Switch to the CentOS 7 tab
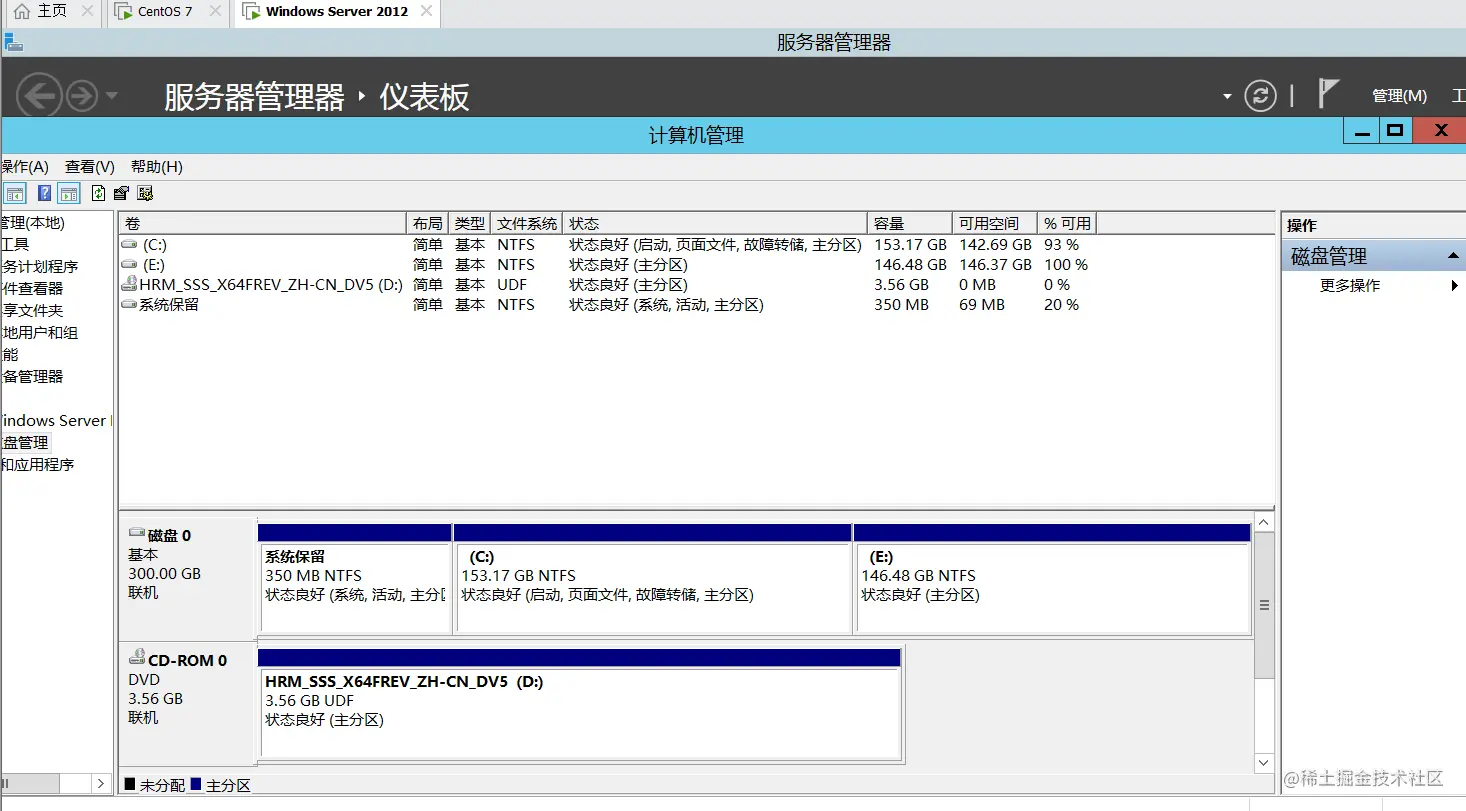The height and width of the screenshot is (811, 1466). click(165, 12)
